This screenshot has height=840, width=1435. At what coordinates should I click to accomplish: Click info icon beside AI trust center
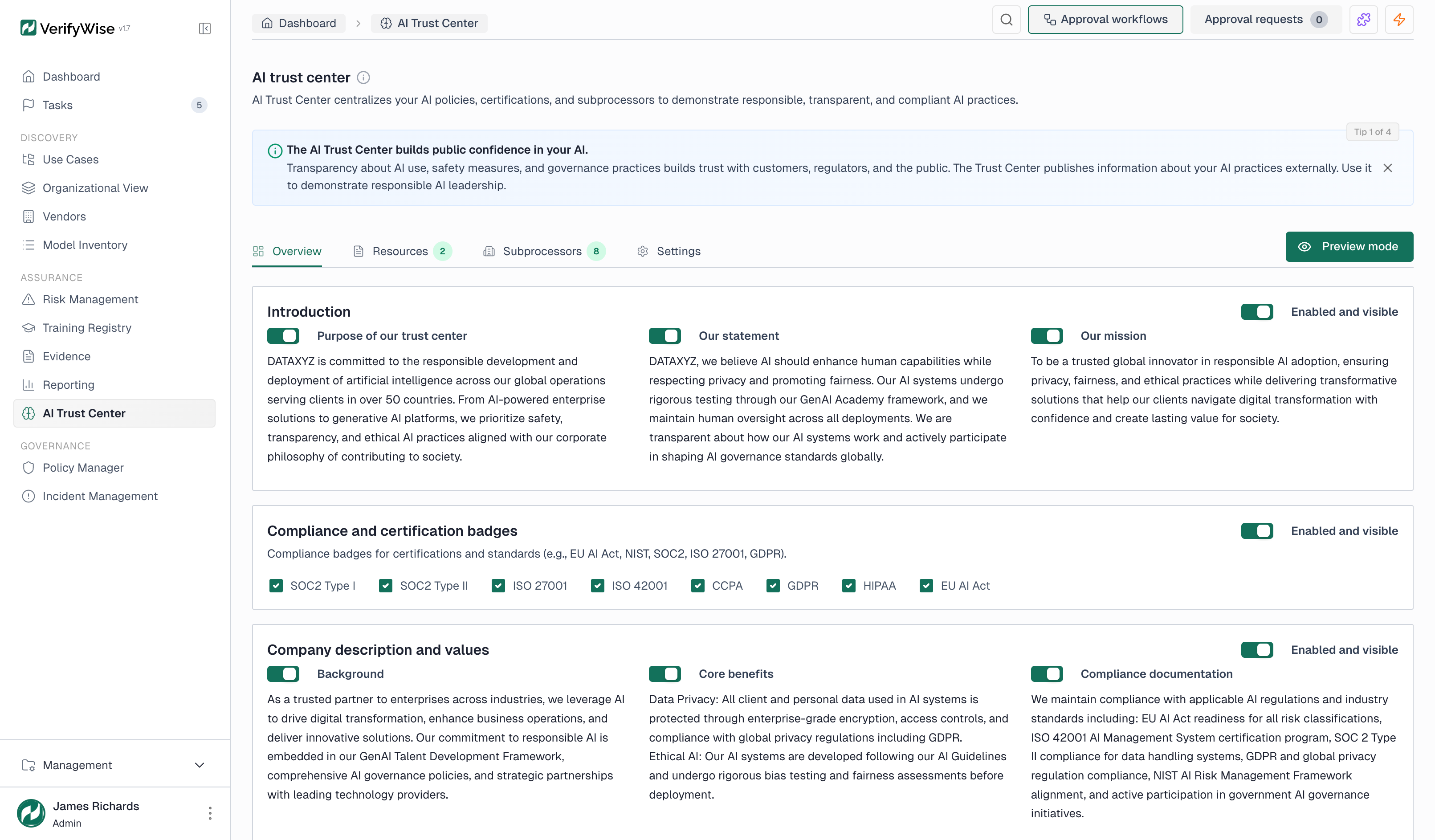[x=363, y=77]
